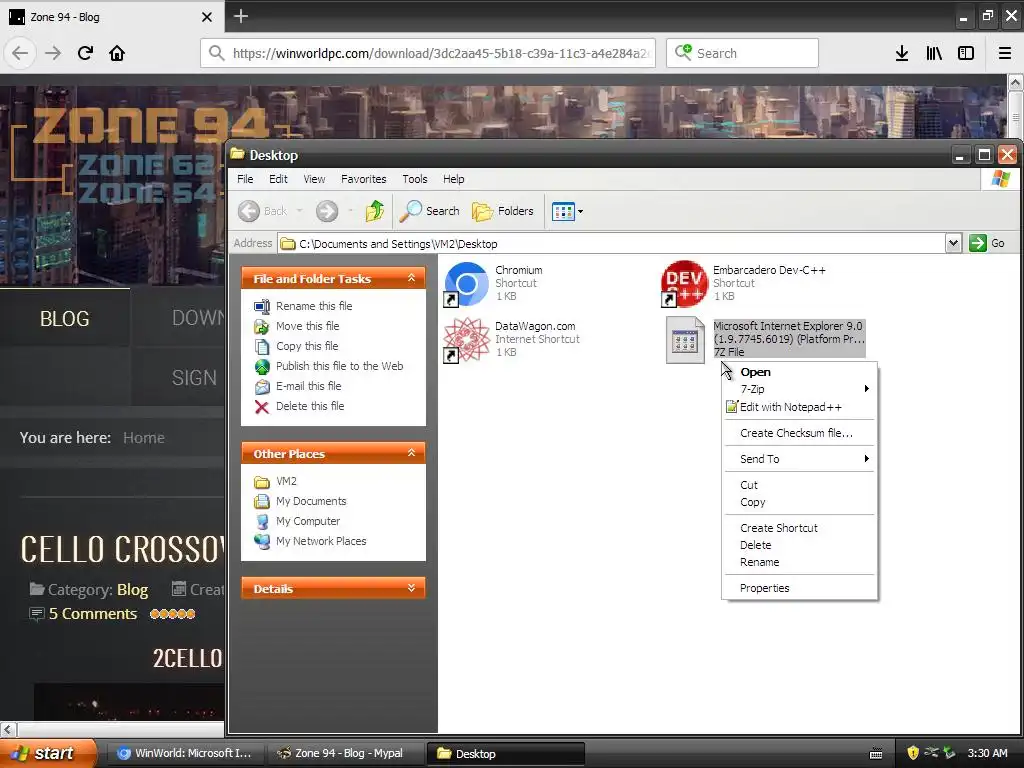Click the Explorer address path field
This screenshot has height=768, width=1024.
611,244
